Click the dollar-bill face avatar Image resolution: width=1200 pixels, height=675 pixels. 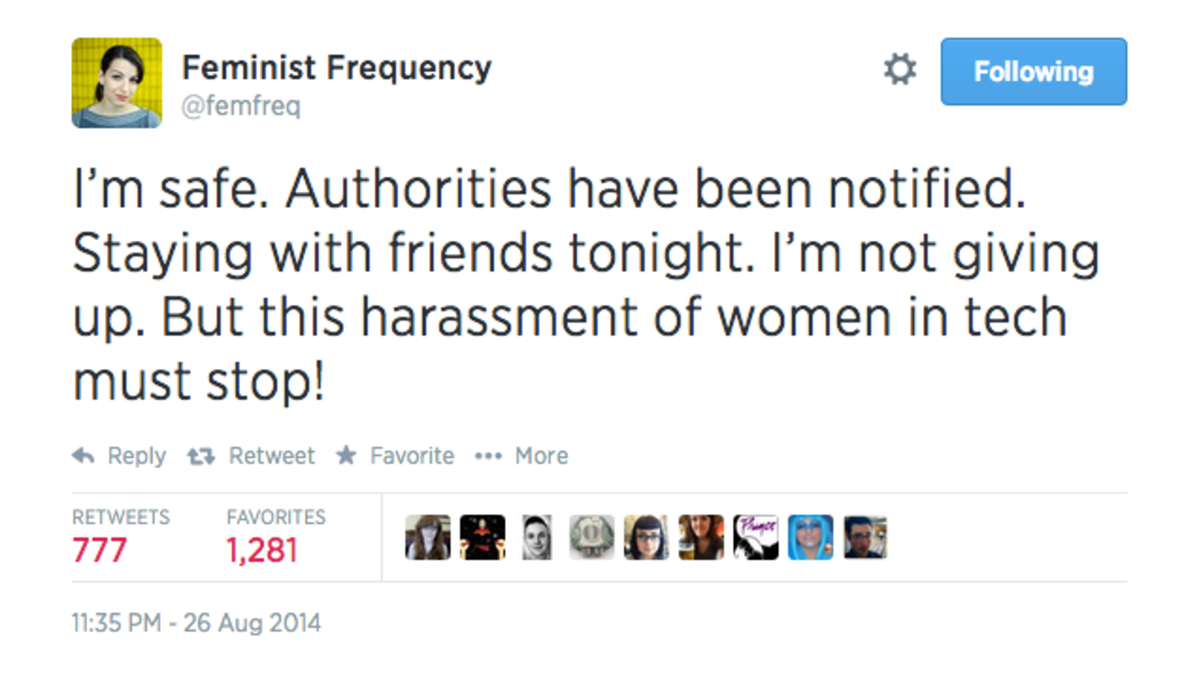591,537
